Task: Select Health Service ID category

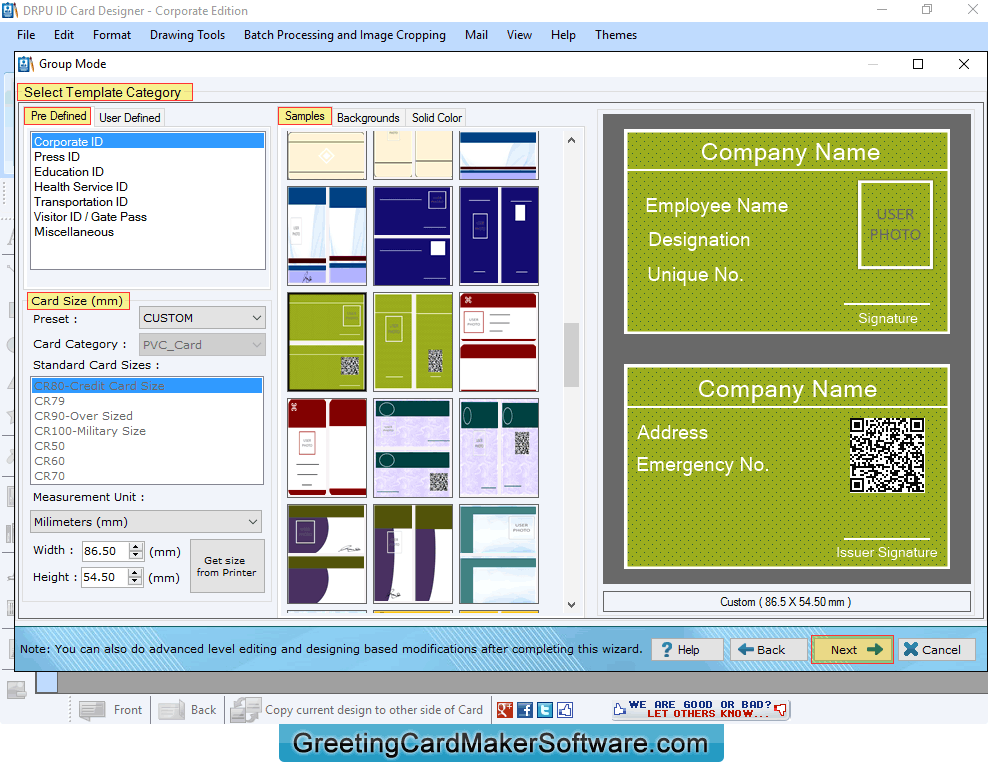Action: 148,187
